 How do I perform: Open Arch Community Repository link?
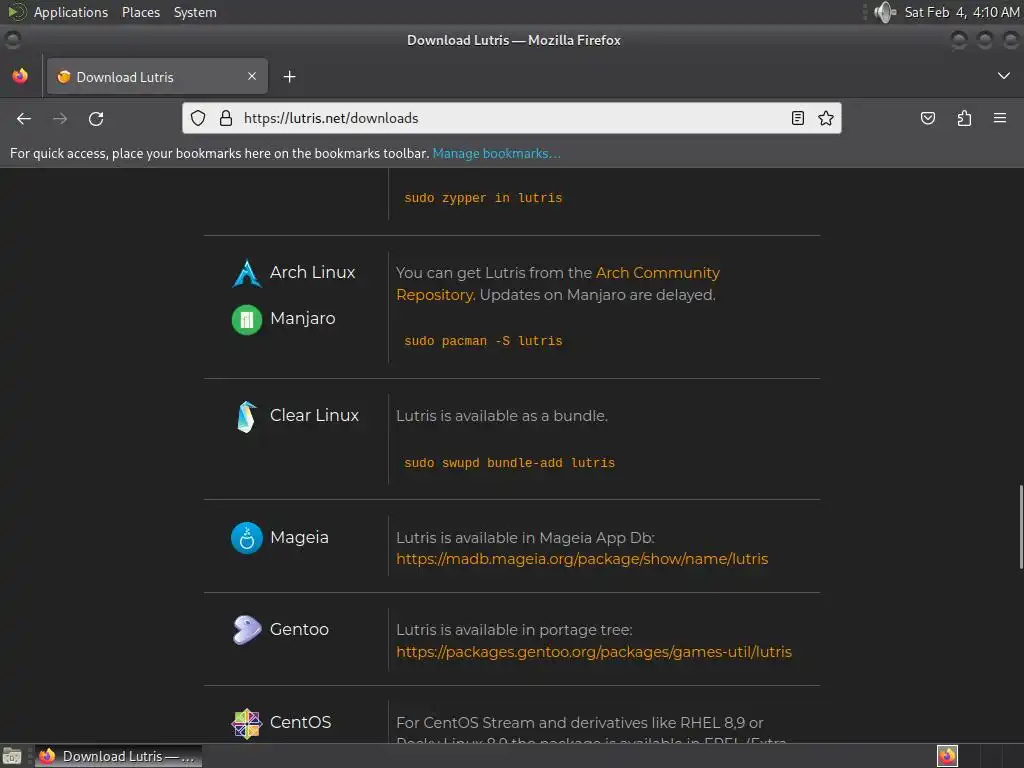558,283
